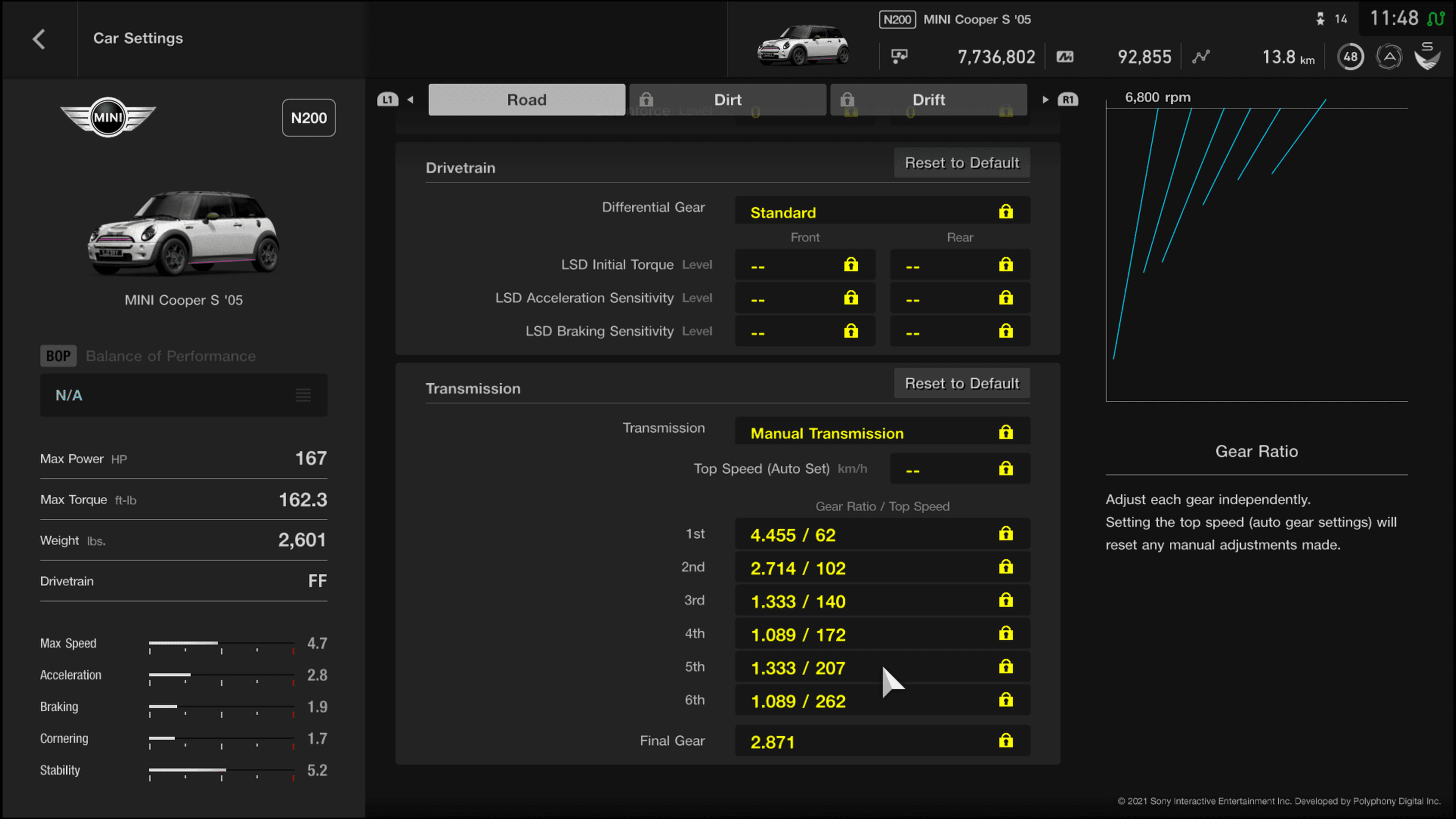Image resolution: width=1456 pixels, height=819 pixels.
Task: Click lock on Rear LSD Initial Torque
Action: pyautogui.click(x=1006, y=265)
